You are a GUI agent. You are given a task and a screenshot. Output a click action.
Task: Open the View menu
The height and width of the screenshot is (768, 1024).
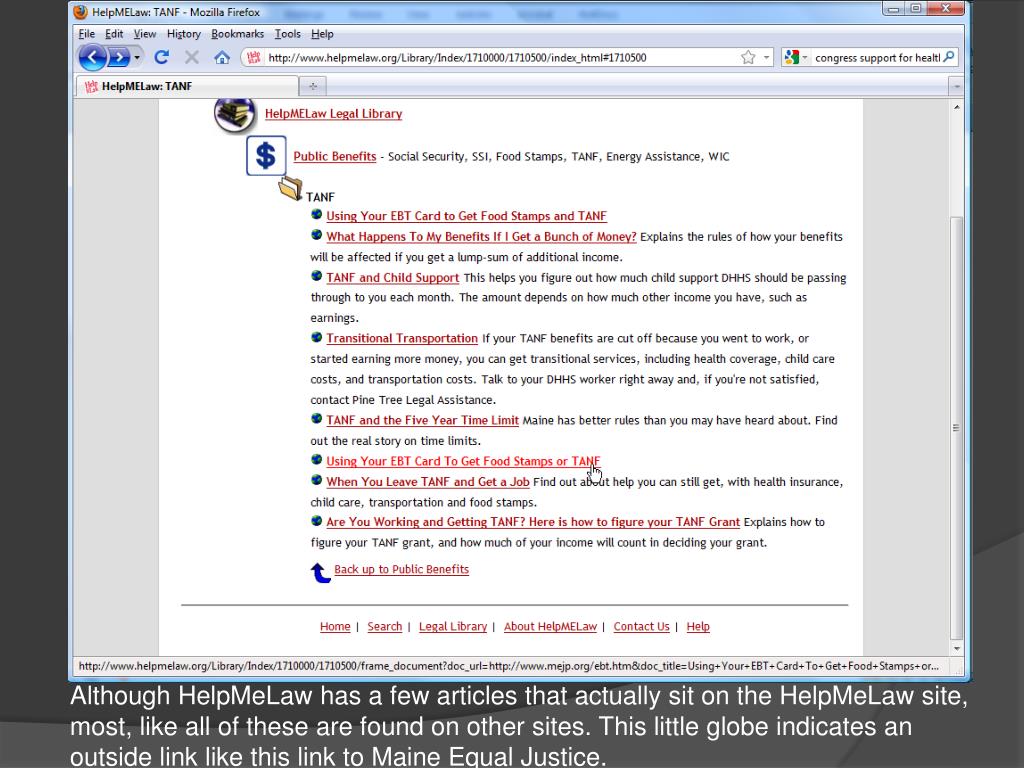coord(145,34)
